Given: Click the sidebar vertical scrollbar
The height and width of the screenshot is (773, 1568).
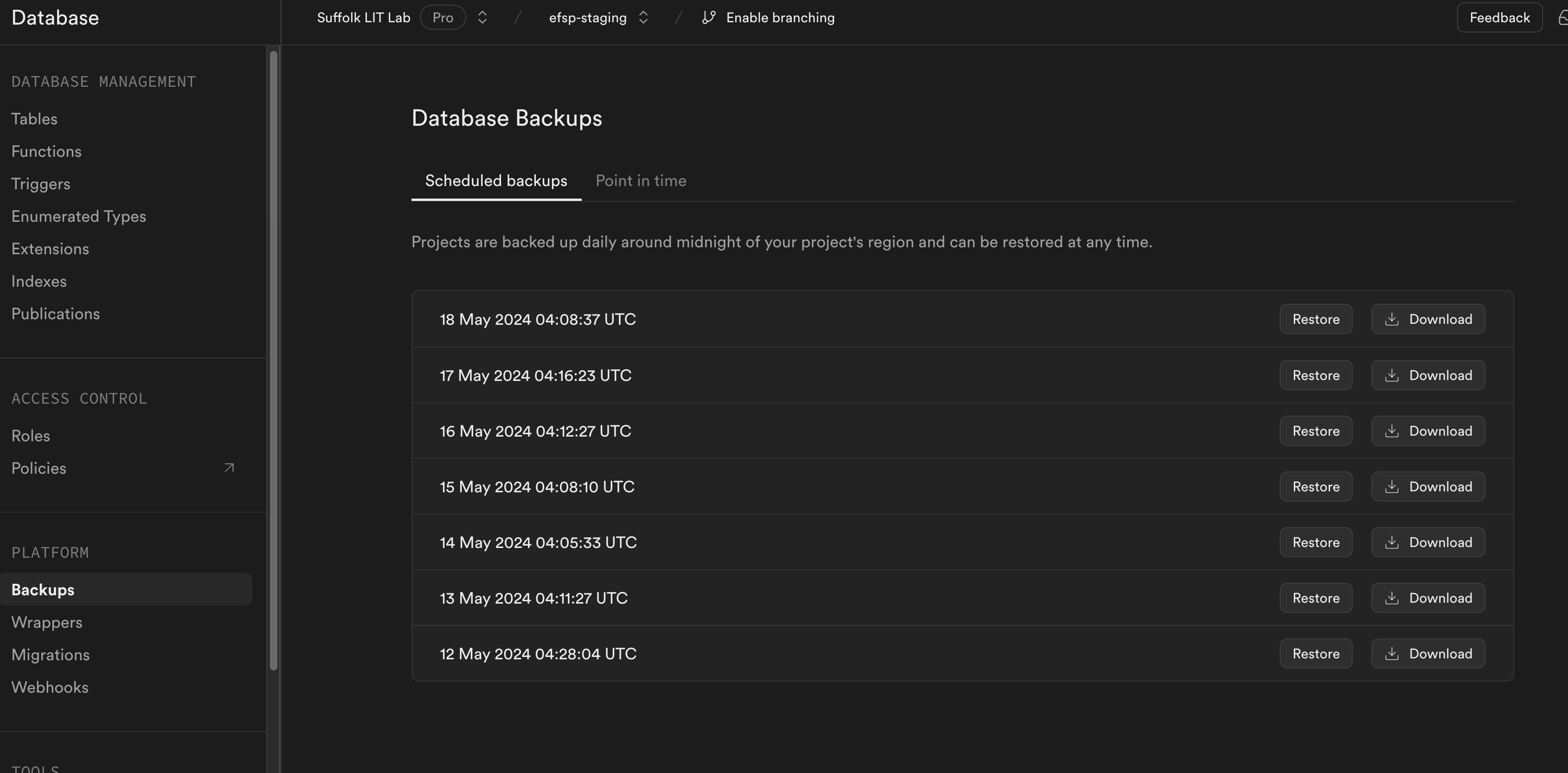Looking at the screenshot, I should point(273,361).
